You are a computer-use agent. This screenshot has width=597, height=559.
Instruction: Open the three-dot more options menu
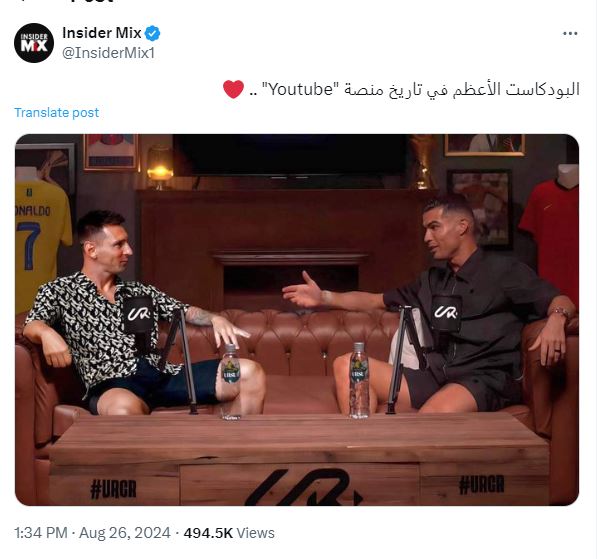[x=570, y=34]
